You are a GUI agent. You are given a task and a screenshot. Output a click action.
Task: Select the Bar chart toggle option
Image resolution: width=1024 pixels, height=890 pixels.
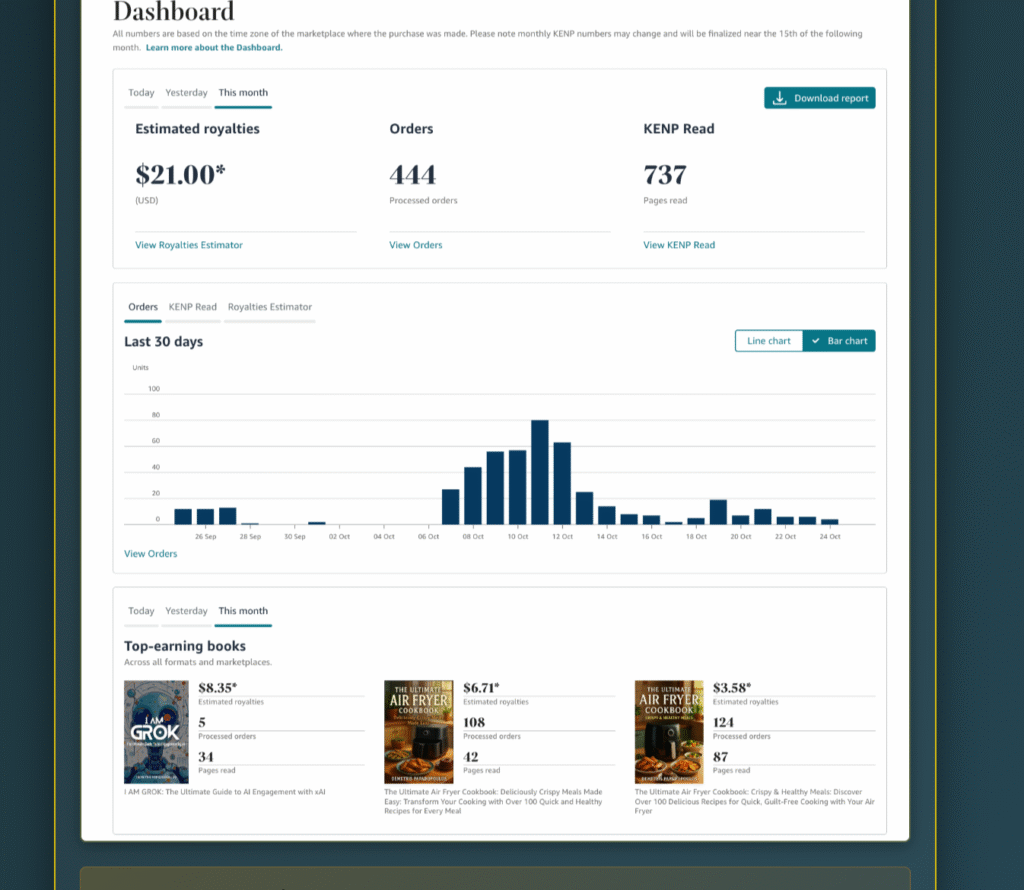tap(839, 341)
